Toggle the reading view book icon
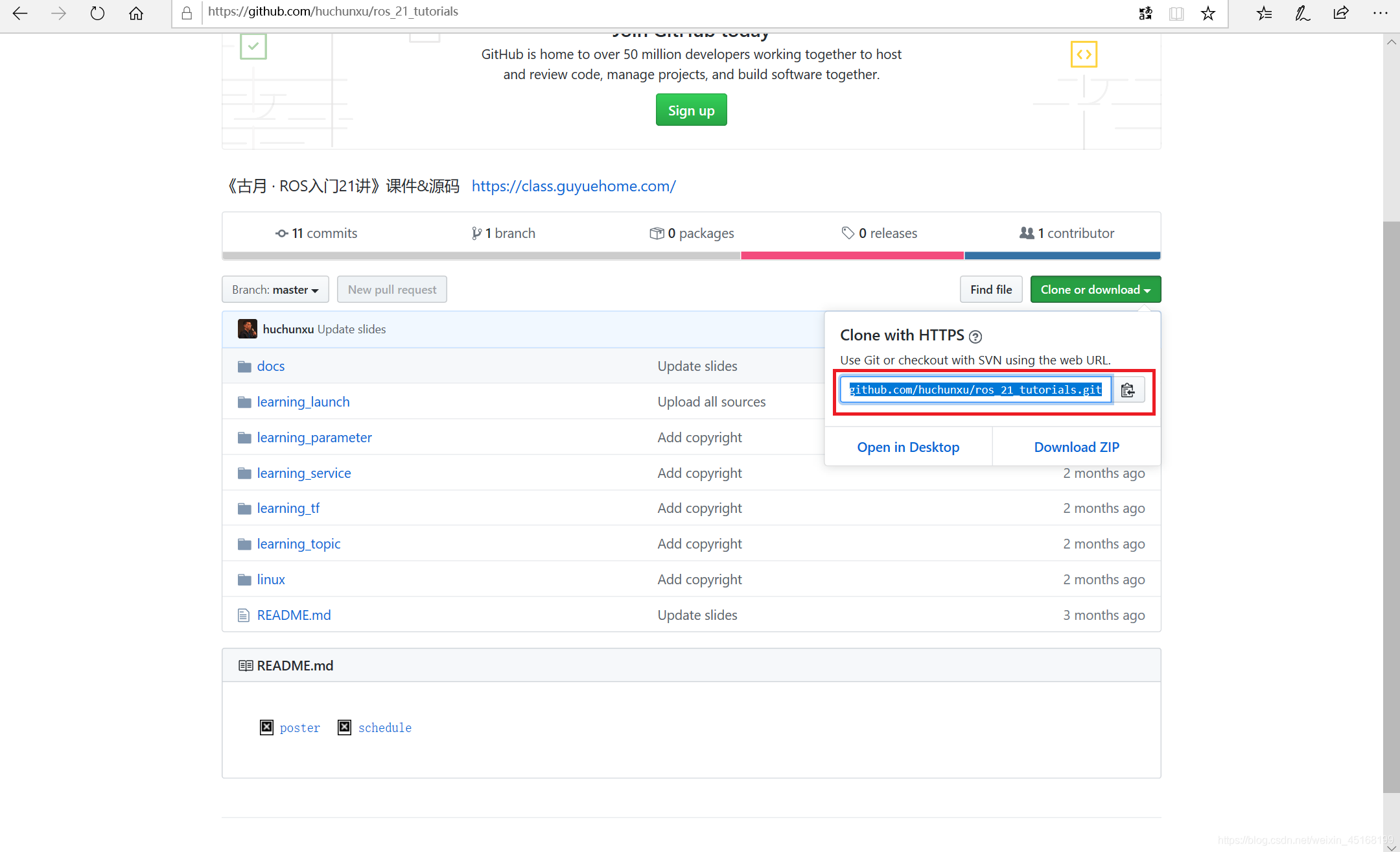The width and height of the screenshot is (1400, 852). click(1176, 13)
